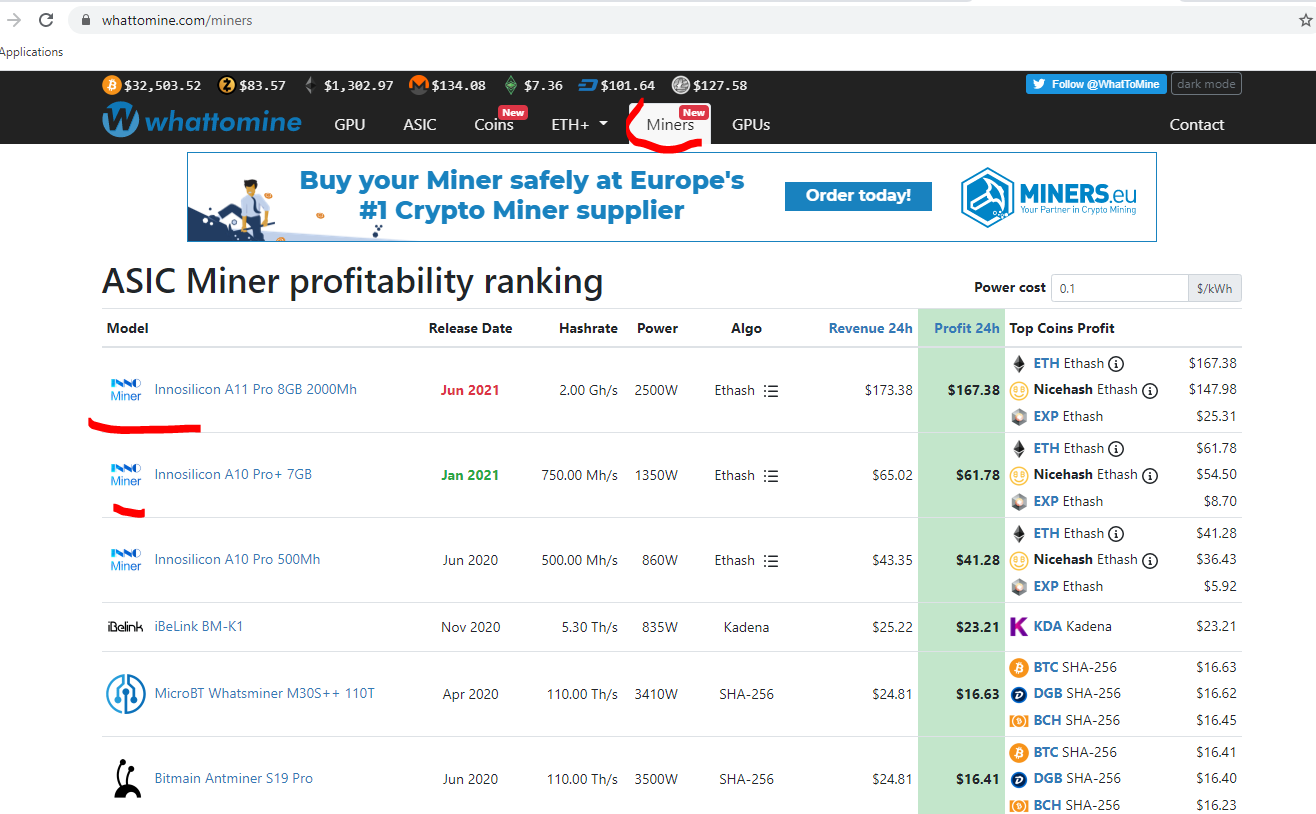Expand Ethash coin list for A10 Pro 500Mh

(771, 560)
